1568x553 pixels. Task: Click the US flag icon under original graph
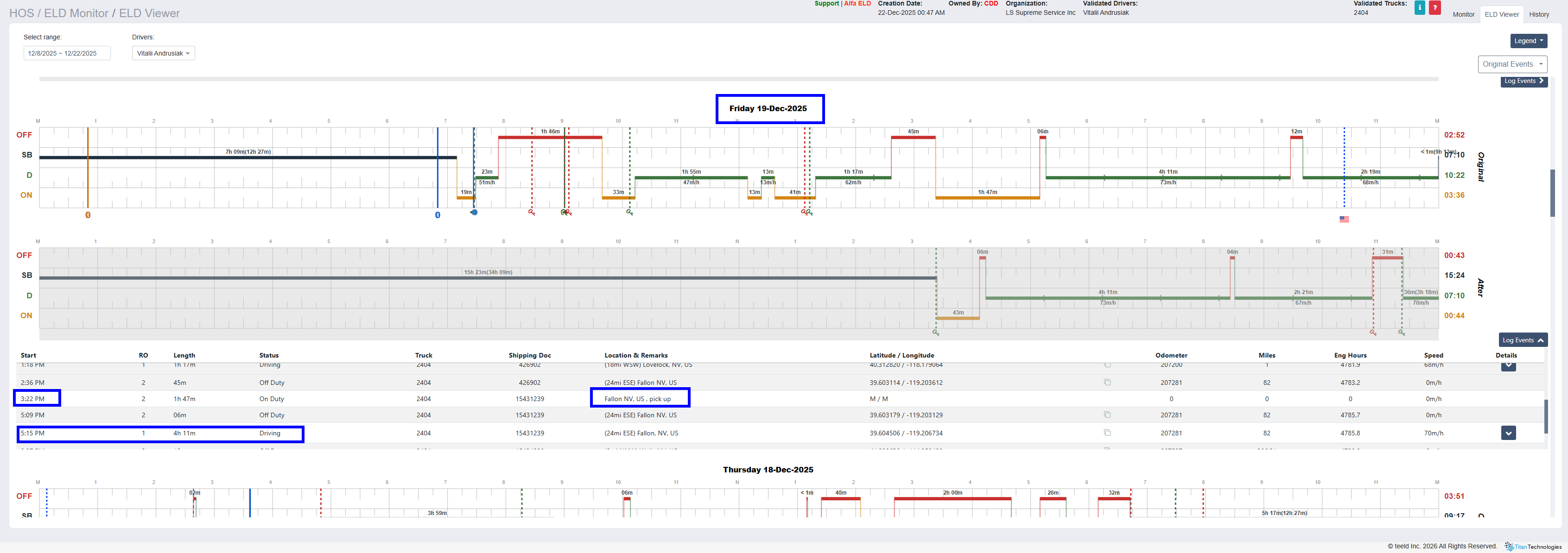(x=1344, y=219)
